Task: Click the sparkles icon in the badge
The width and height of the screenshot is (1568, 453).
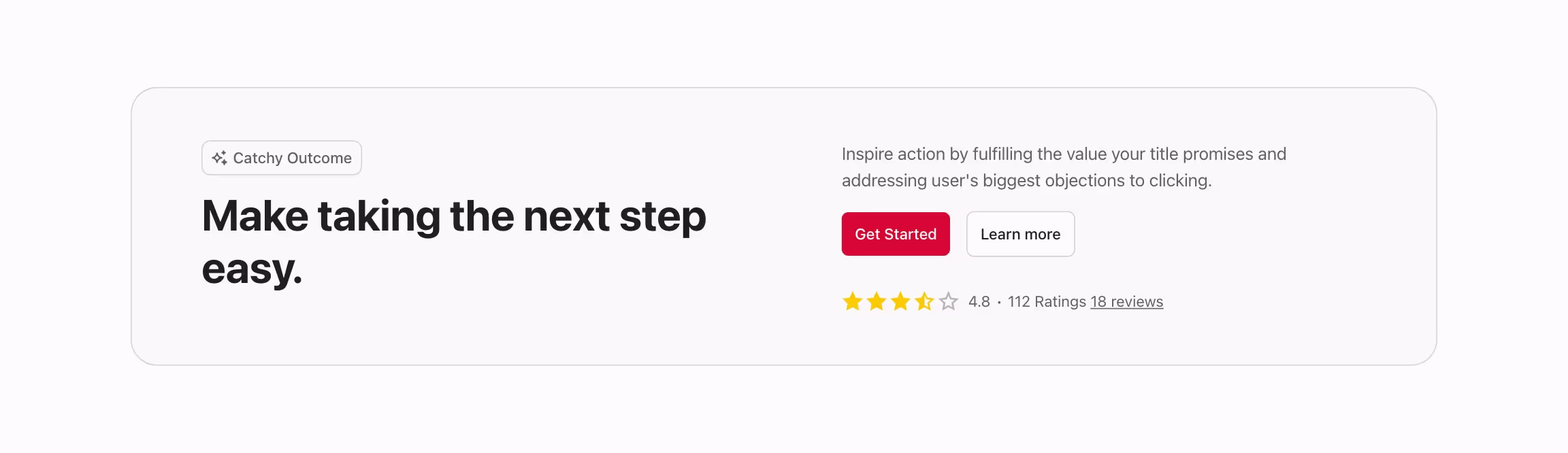Action: click(x=220, y=157)
